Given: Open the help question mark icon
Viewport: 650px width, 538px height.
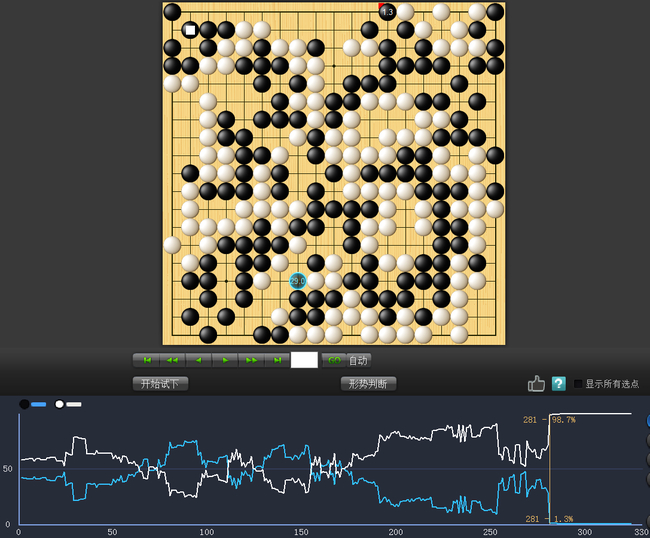Looking at the screenshot, I should (558, 383).
